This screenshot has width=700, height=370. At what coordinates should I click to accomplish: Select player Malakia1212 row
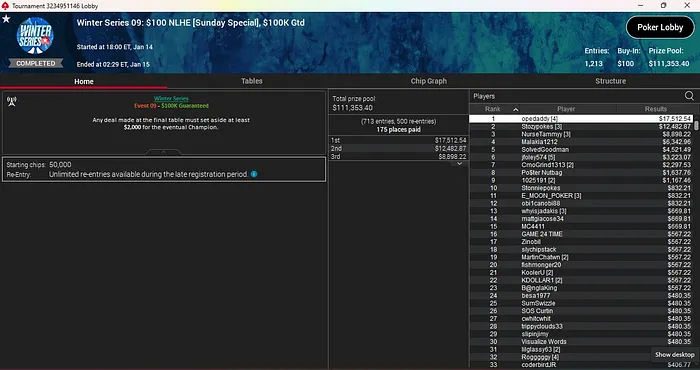pos(581,142)
